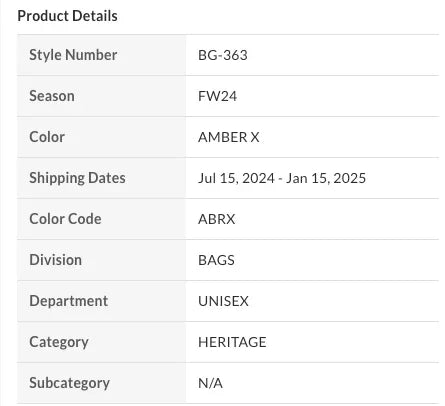Select the Division row label
445x406 pixels.
coord(55,260)
